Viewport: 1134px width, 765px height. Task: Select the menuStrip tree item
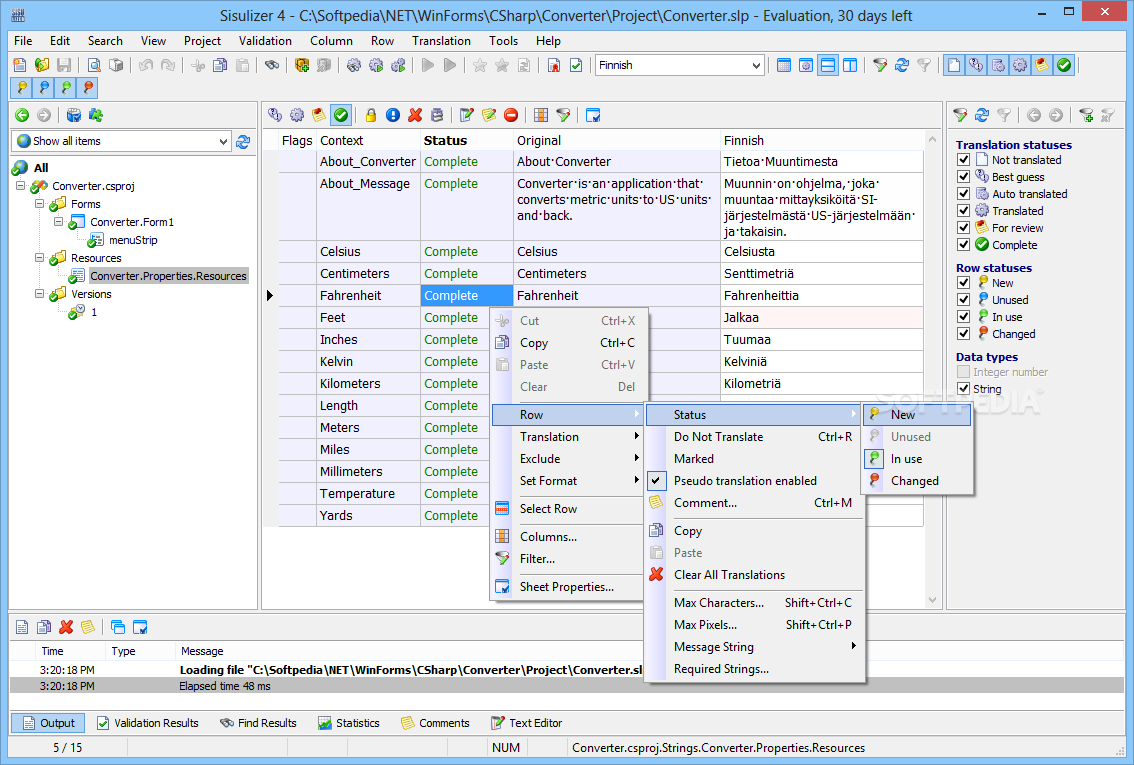point(133,240)
